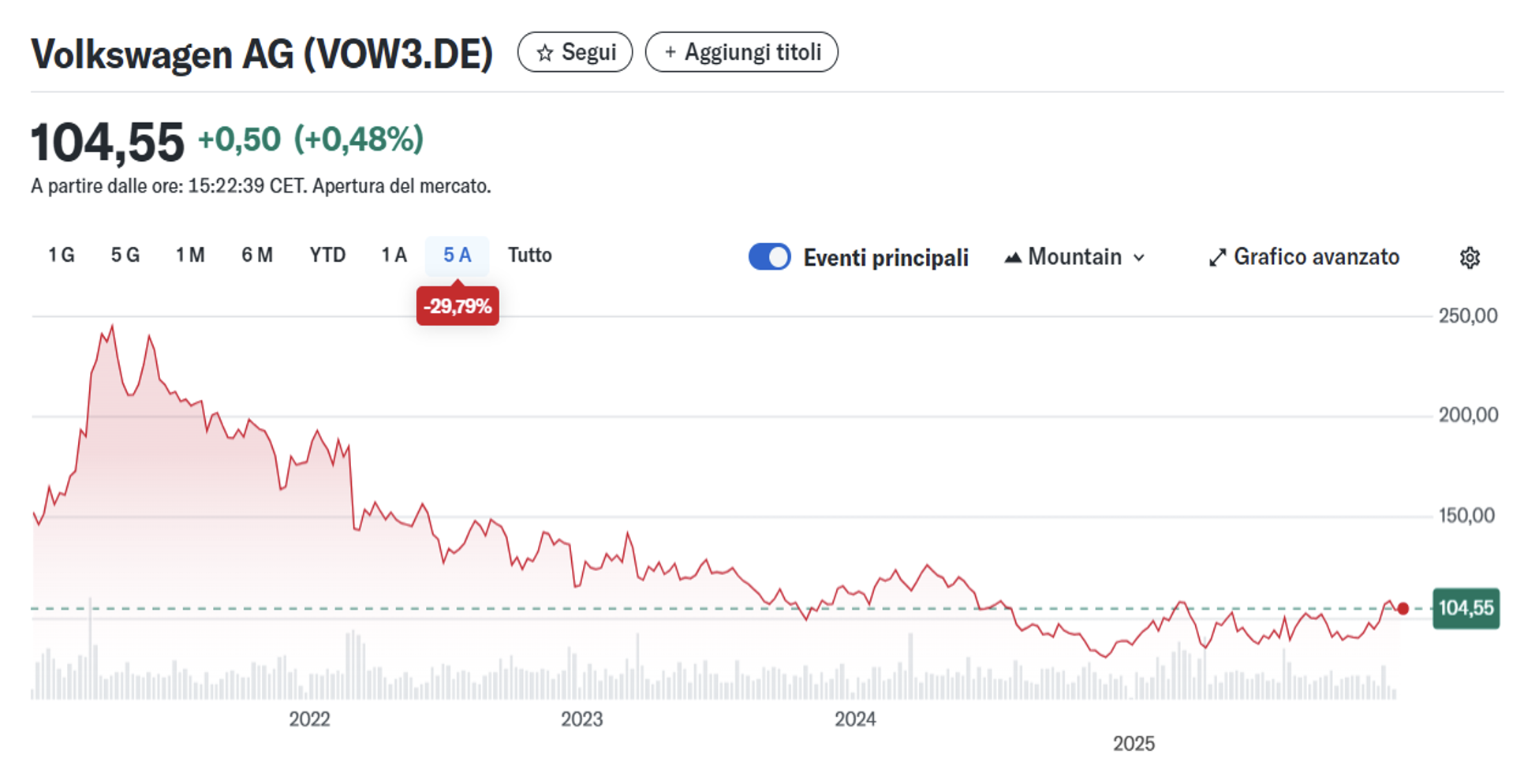Image resolution: width=1524 pixels, height=784 pixels.
Task: Click the Grafico avanzato expand arrow icon
Action: tap(1217, 258)
